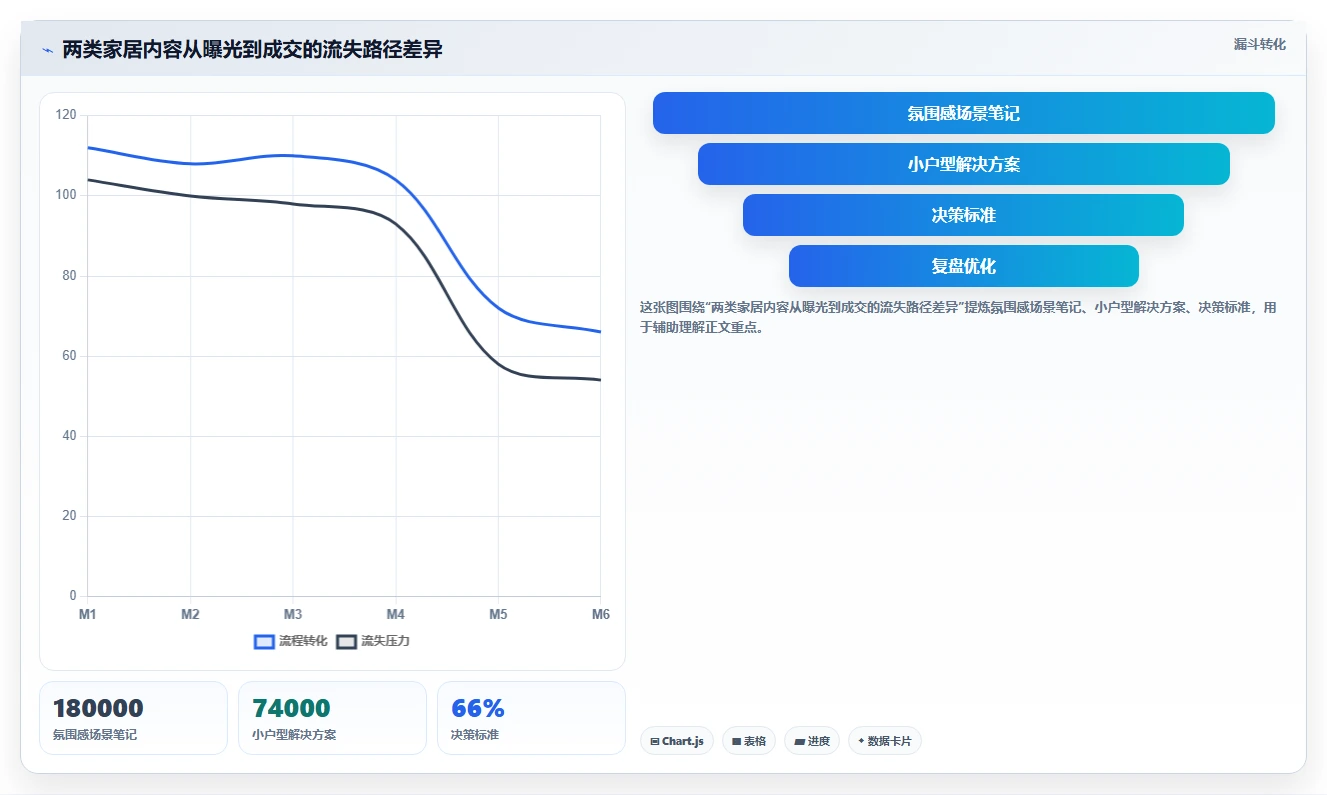This screenshot has width=1327, height=795.
Task: Click the title 两类家居内容从曝光到成交的流失路径差异
Action: tap(252, 50)
